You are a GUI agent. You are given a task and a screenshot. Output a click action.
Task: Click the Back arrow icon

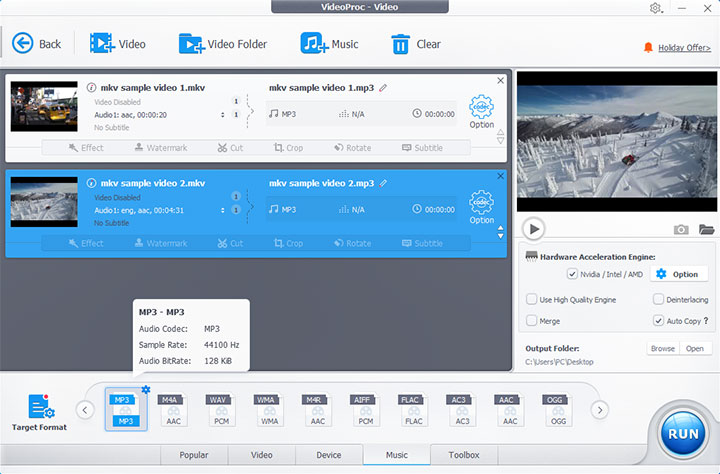[x=22, y=43]
